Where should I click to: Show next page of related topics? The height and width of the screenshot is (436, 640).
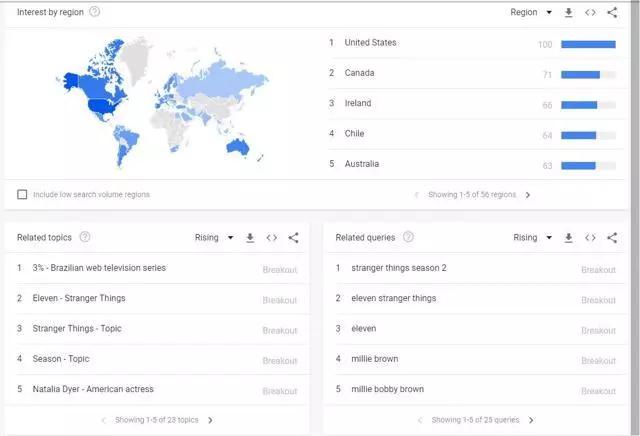point(210,420)
